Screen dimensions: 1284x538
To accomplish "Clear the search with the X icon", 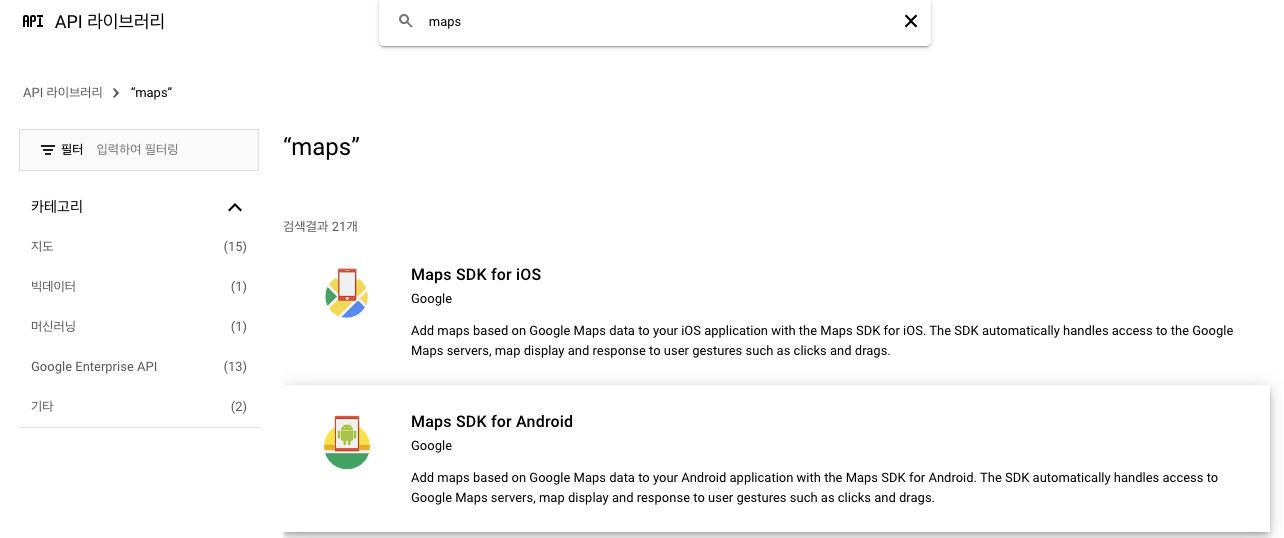I will (911, 21).
